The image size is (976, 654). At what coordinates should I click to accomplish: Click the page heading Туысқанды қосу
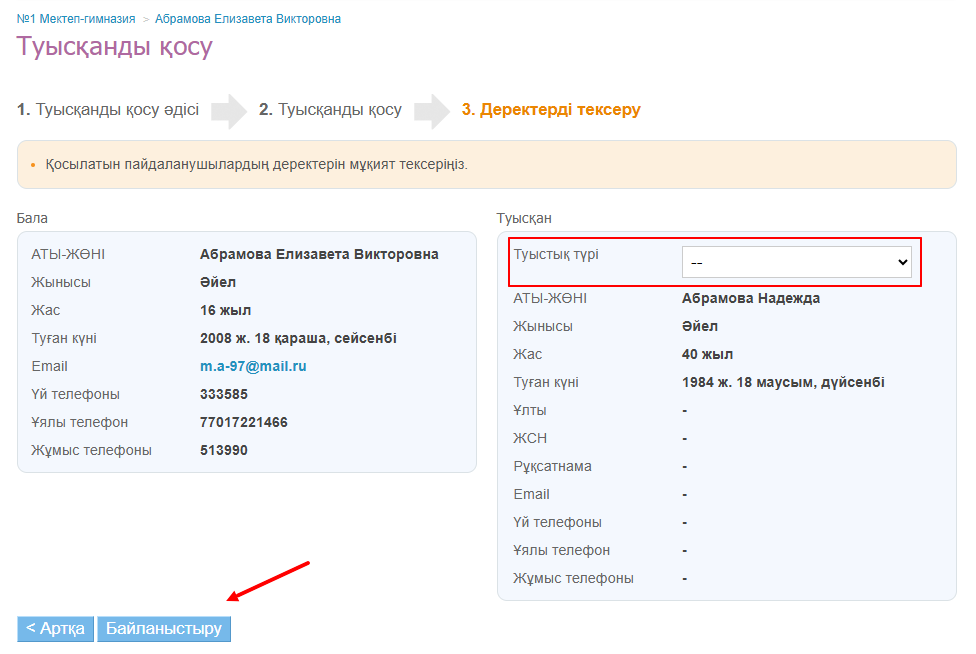pos(114,47)
